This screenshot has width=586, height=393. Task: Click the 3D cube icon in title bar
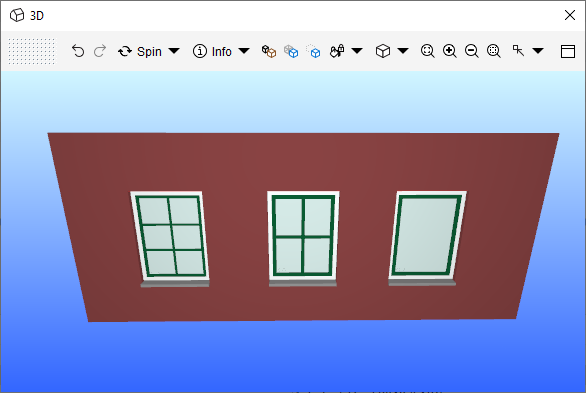(17, 15)
